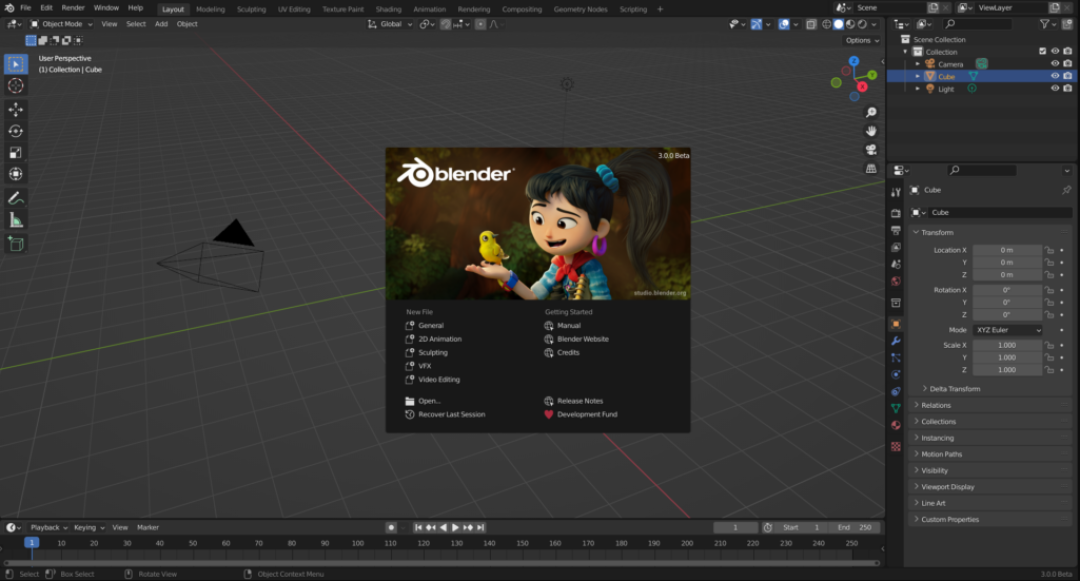The width and height of the screenshot is (1080, 581).
Task: Uncheck the Collection exclude checkbox
Action: pyautogui.click(x=1042, y=52)
